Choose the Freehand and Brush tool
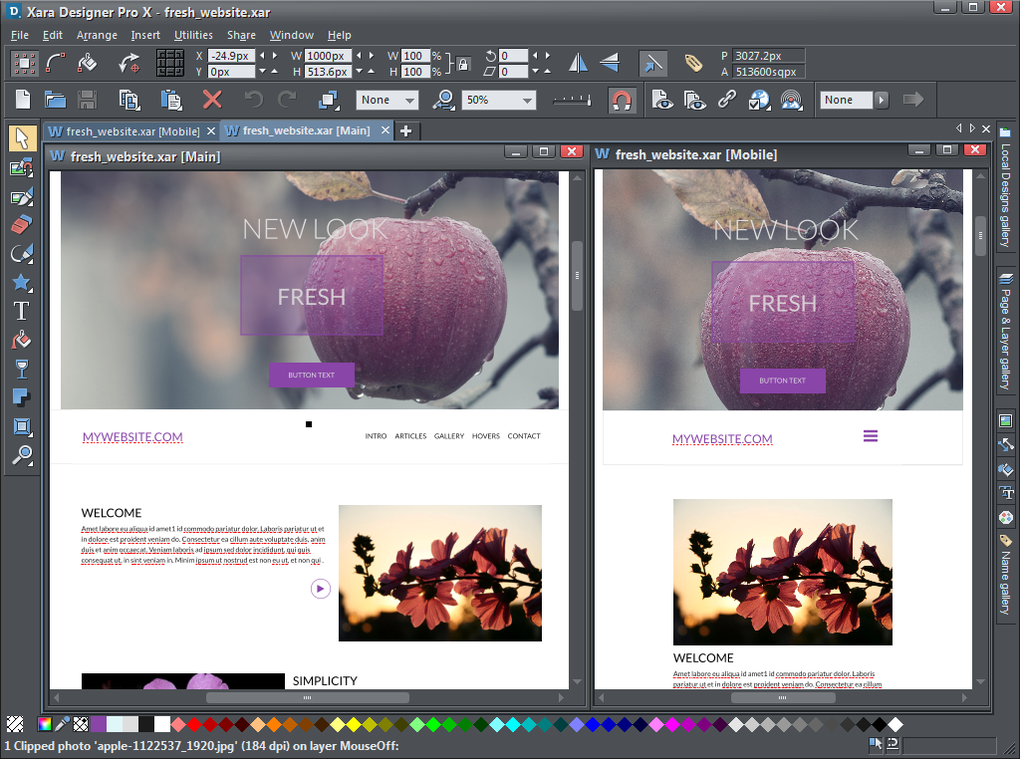Screen dimensions: 1020x759 click(x=21, y=196)
